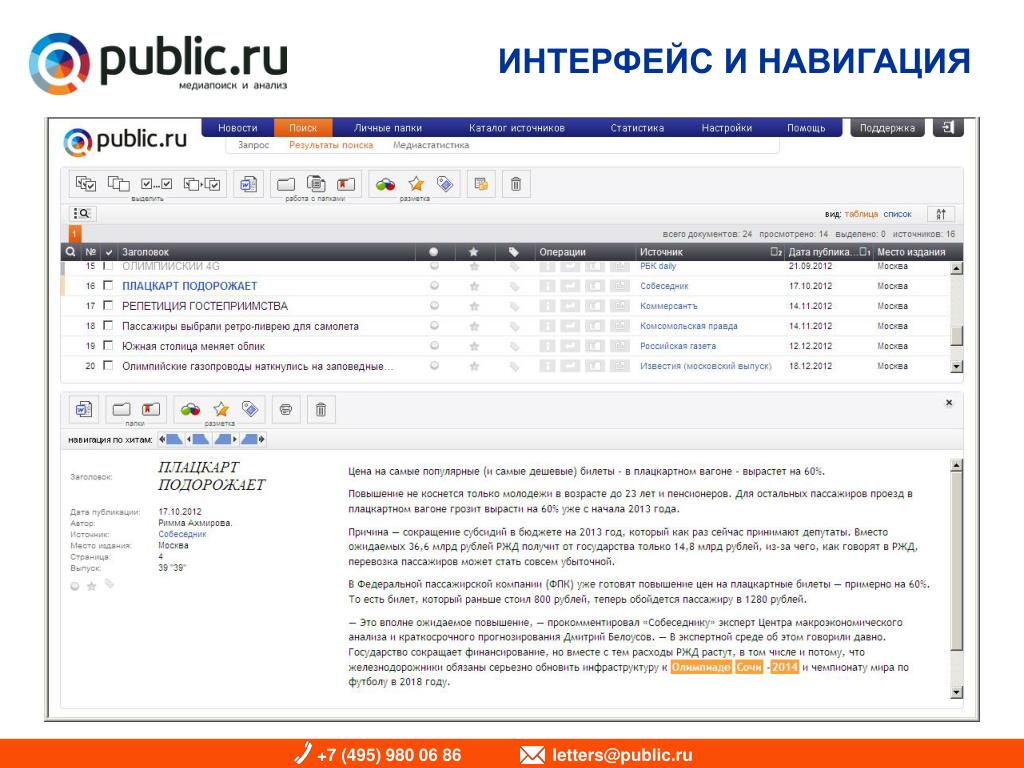Select checkbox for Олимпийские газопроводы row

click(x=108, y=366)
